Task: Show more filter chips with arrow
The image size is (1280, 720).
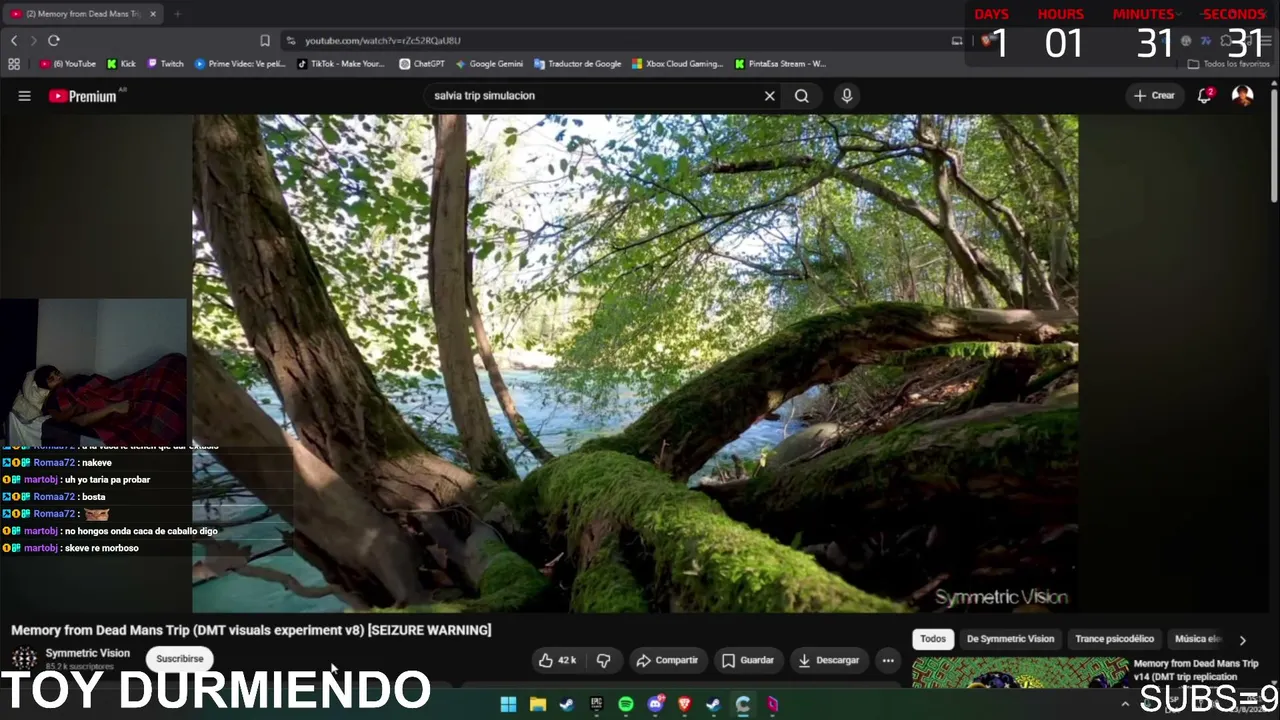Action: point(1243,640)
